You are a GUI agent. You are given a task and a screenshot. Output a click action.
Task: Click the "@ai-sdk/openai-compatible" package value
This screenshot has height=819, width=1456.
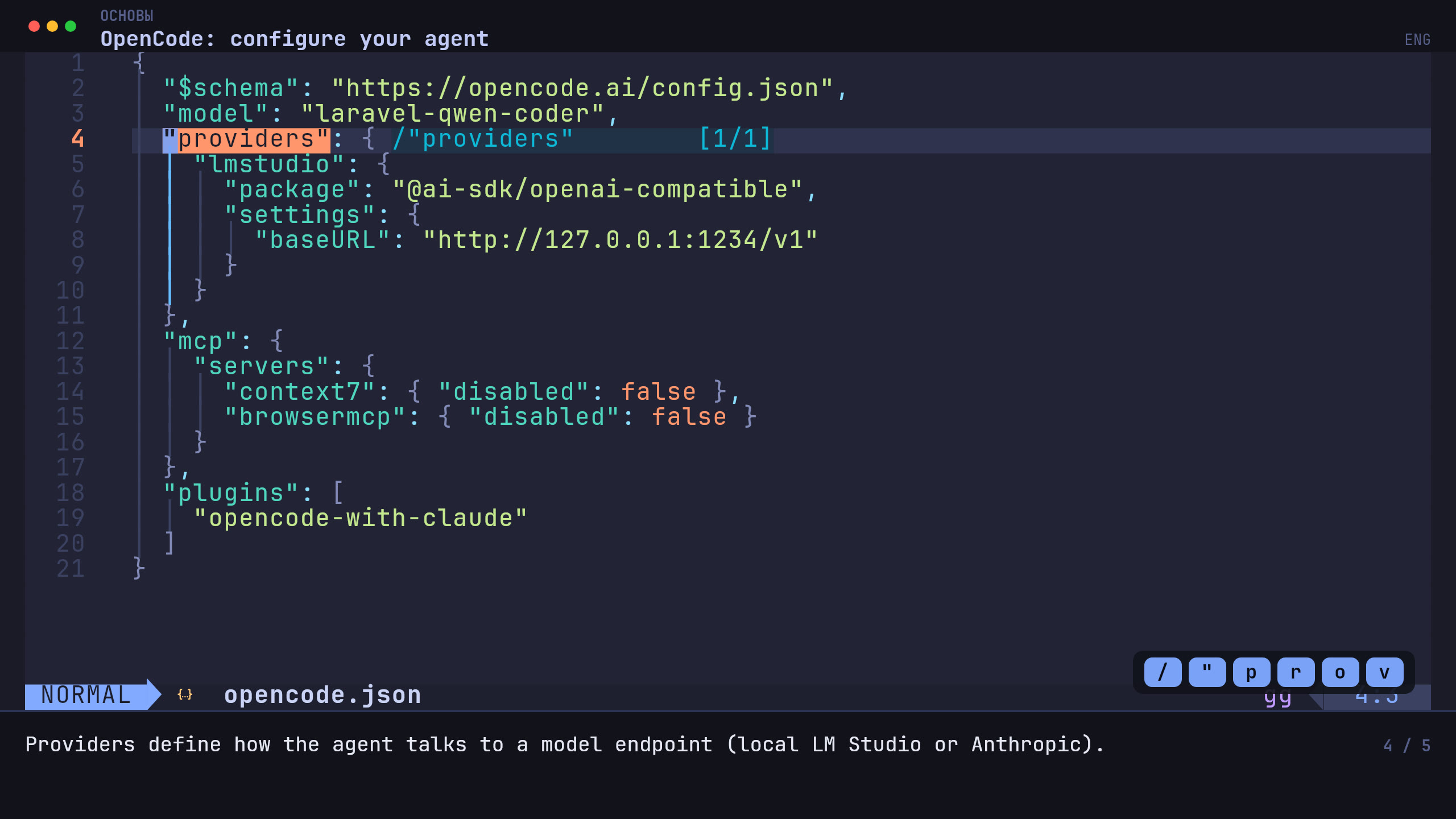[x=598, y=190]
